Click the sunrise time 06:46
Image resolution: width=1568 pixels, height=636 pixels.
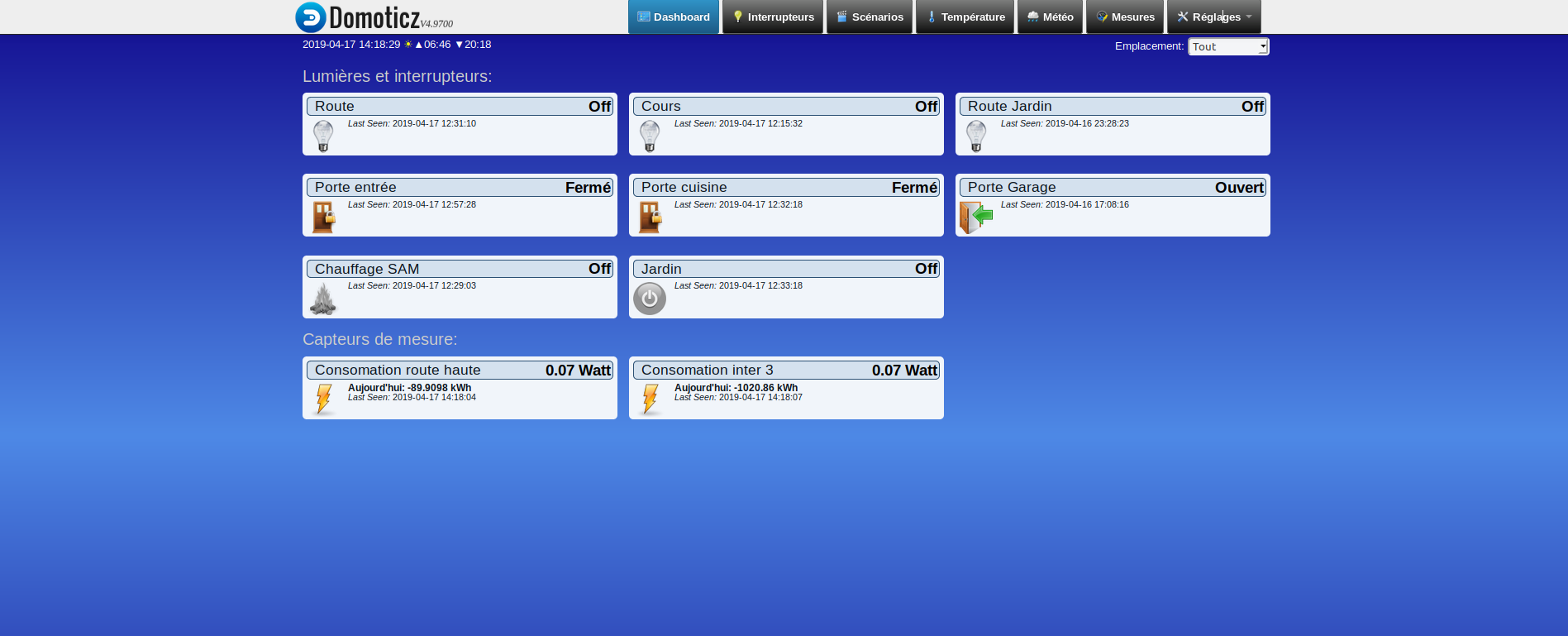(437, 45)
